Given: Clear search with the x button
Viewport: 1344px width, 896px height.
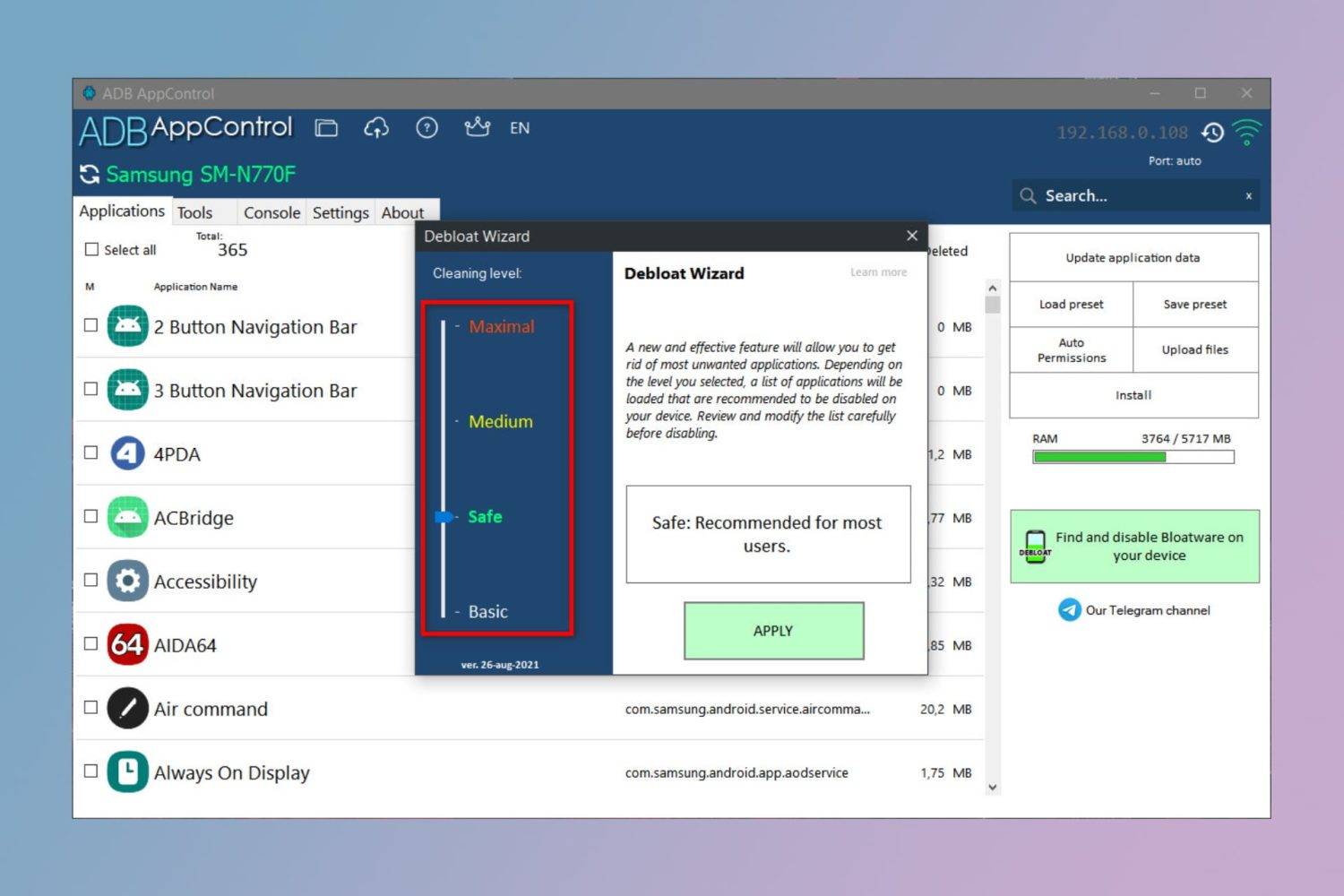Looking at the screenshot, I should coord(1248,196).
